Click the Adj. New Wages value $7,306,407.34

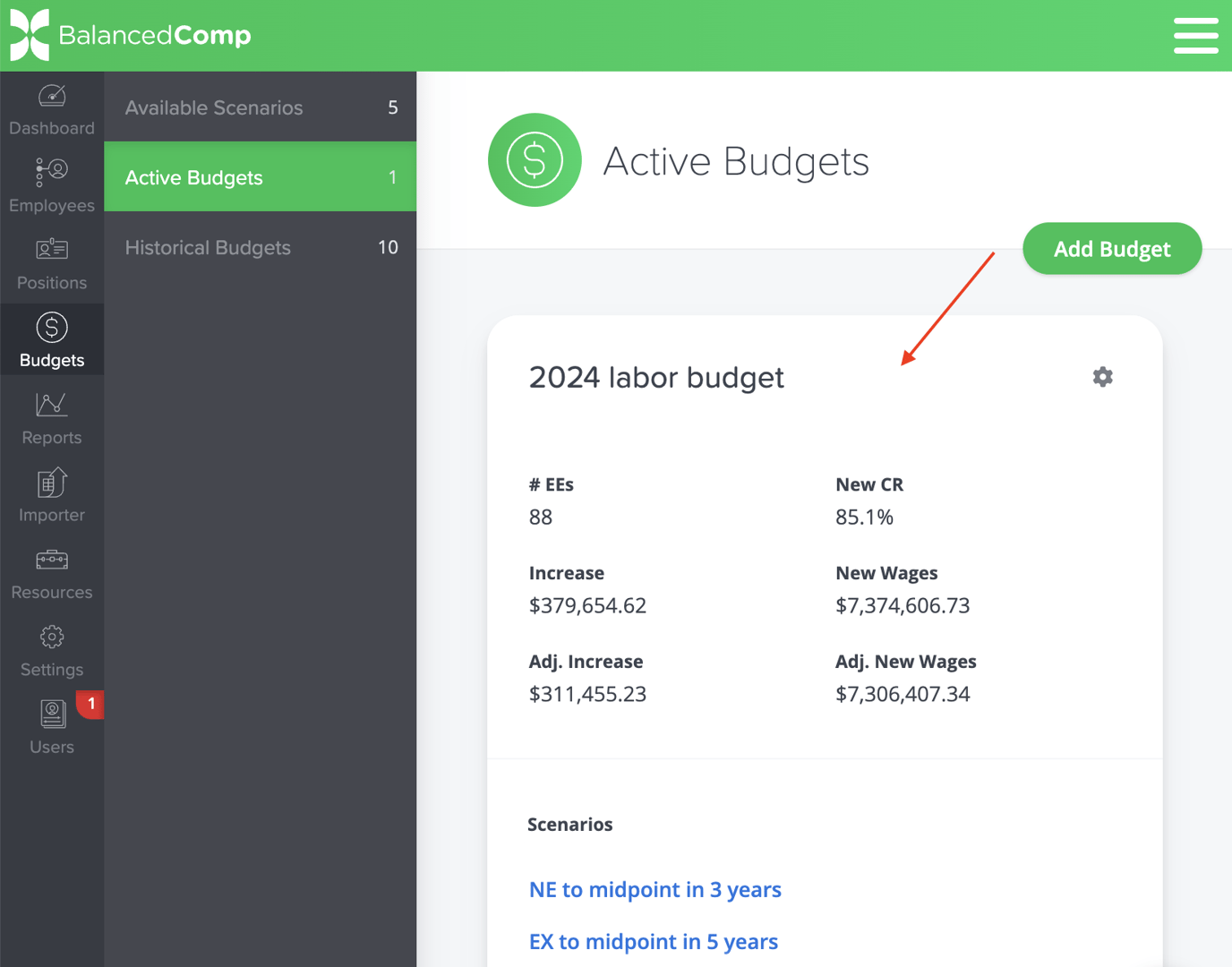(x=903, y=695)
